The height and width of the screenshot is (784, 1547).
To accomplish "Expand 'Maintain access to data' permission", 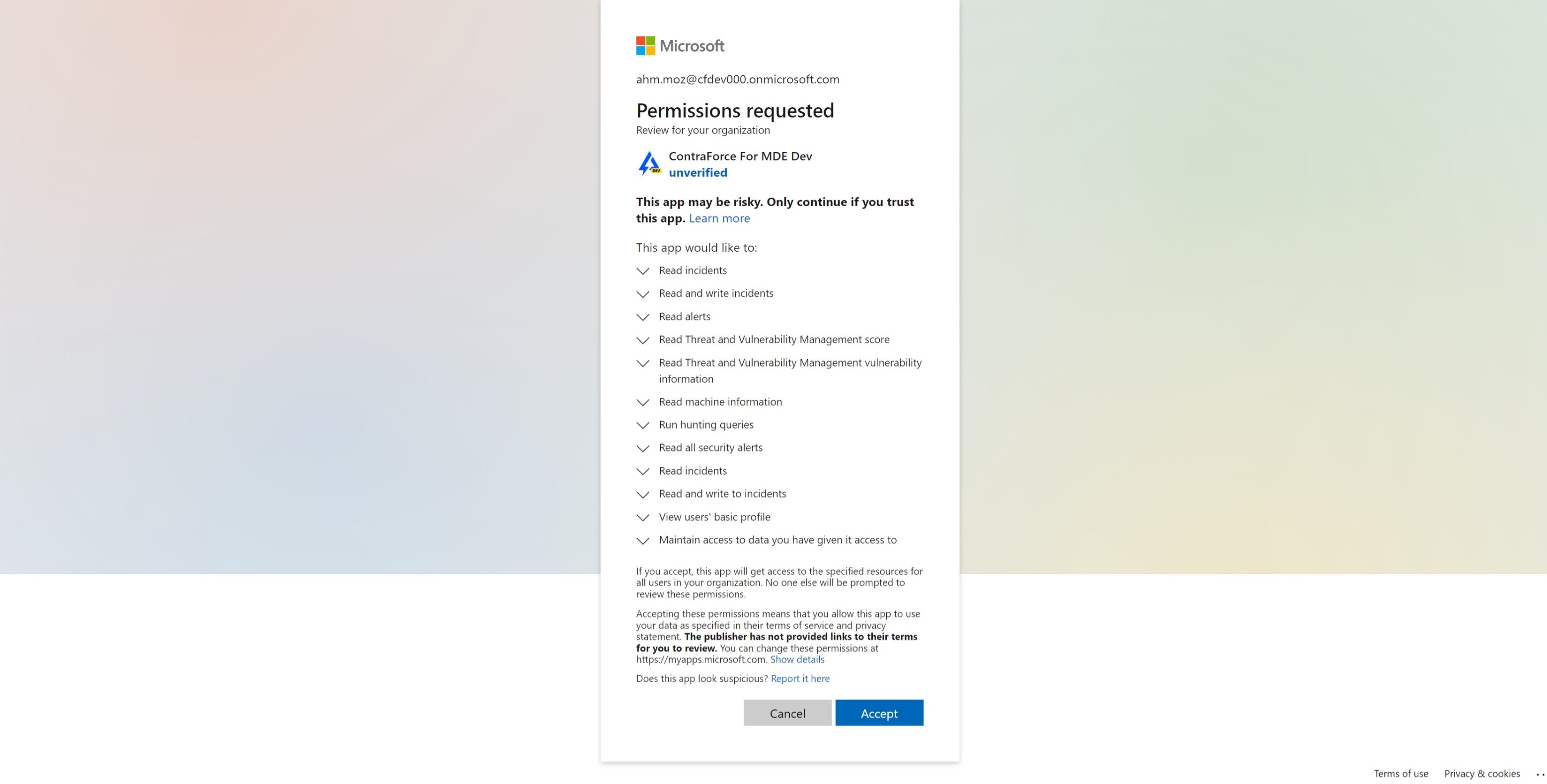I will point(642,541).
